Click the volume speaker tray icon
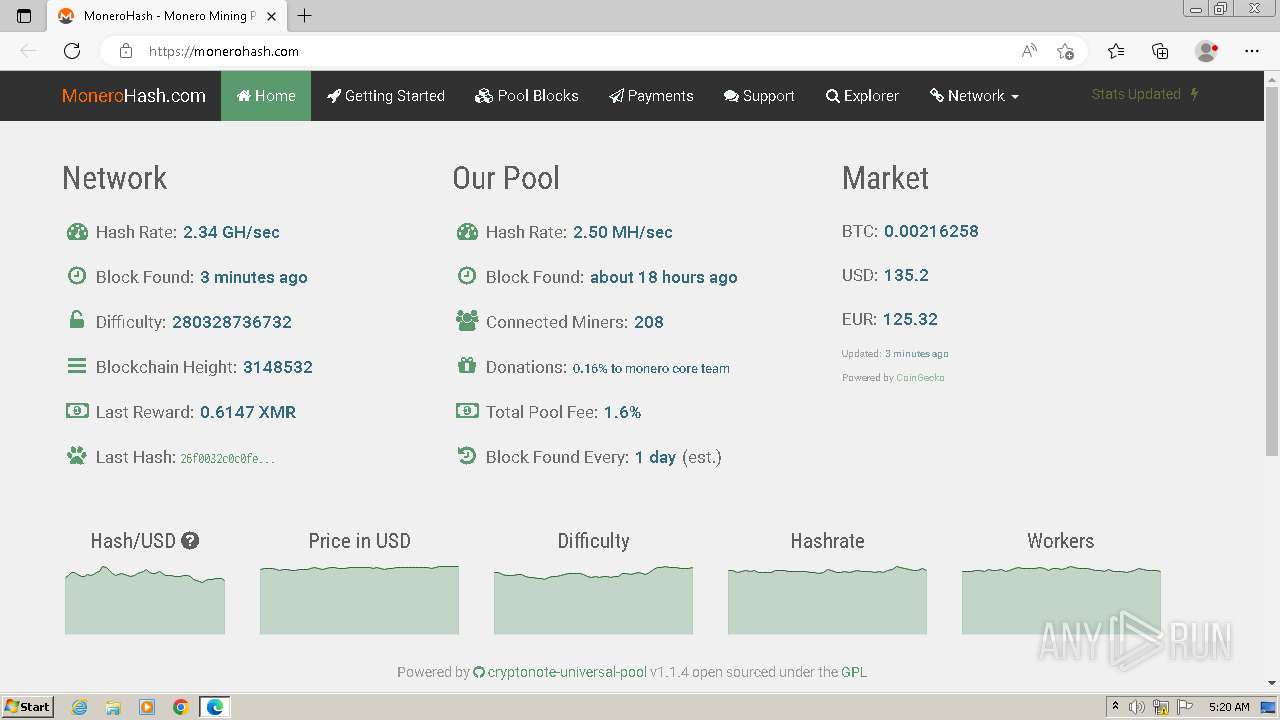The width and height of the screenshot is (1280, 720). pos(1137,707)
